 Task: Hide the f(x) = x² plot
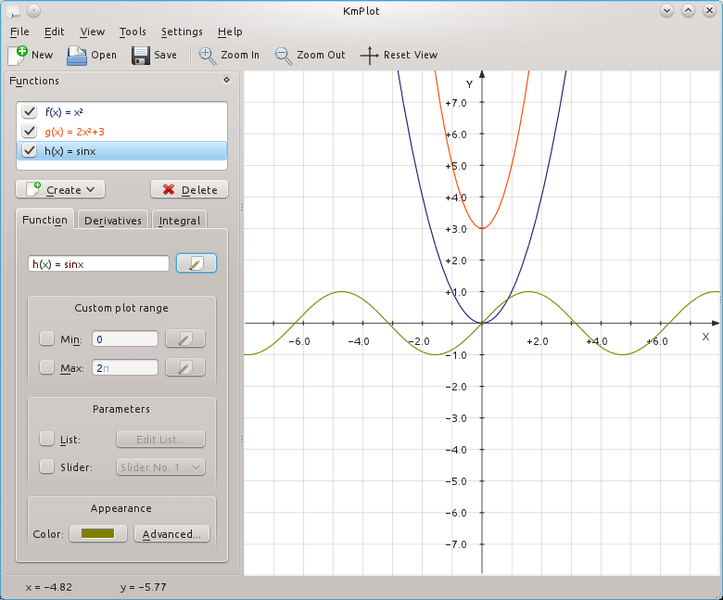click(x=30, y=113)
